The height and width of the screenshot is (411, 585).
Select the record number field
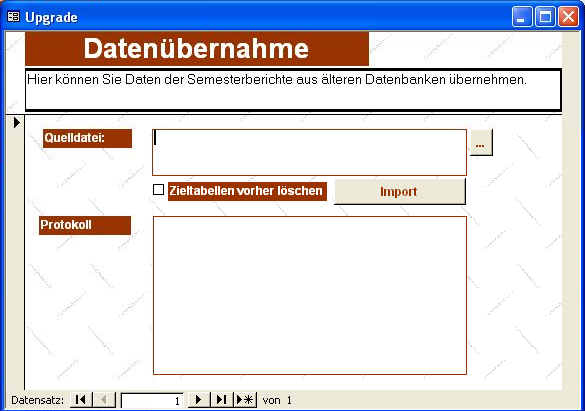[x=152, y=401]
